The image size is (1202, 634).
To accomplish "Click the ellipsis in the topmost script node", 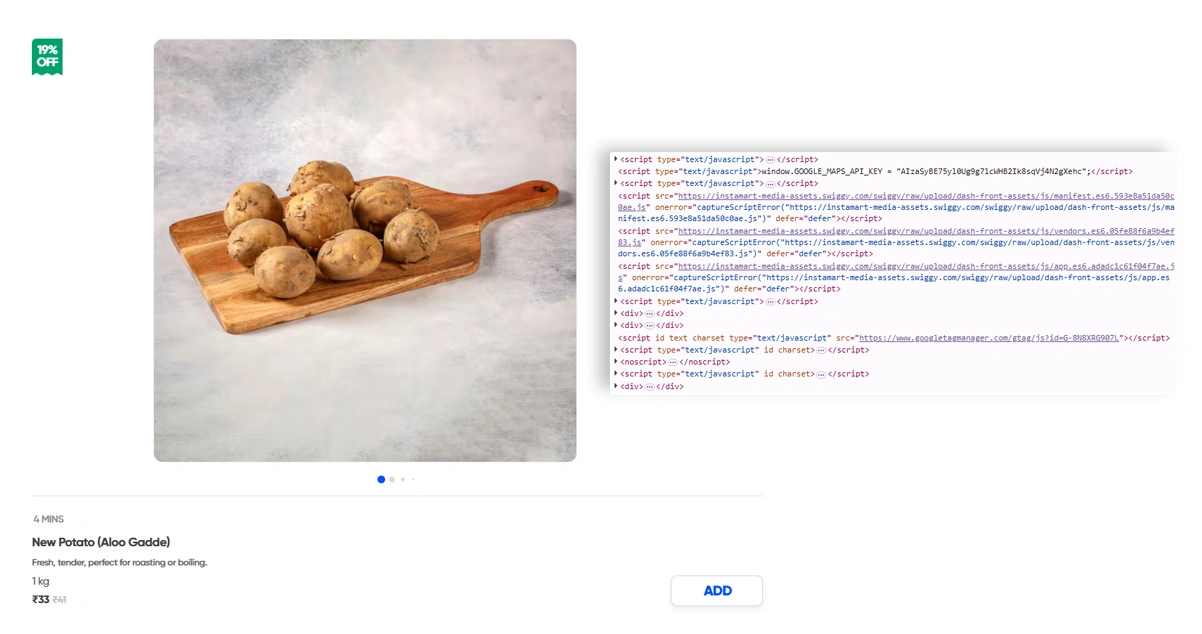I will [x=770, y=160].
